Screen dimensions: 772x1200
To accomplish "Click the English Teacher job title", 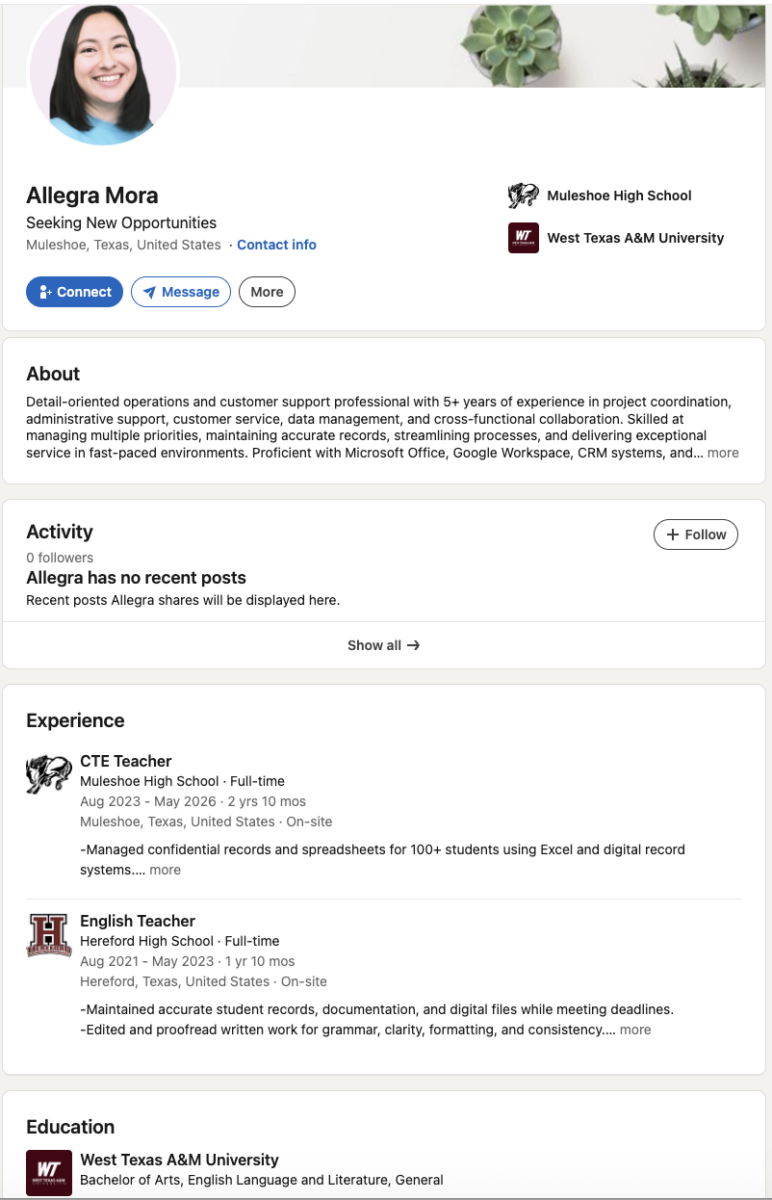I will click(x=138, y=921).
